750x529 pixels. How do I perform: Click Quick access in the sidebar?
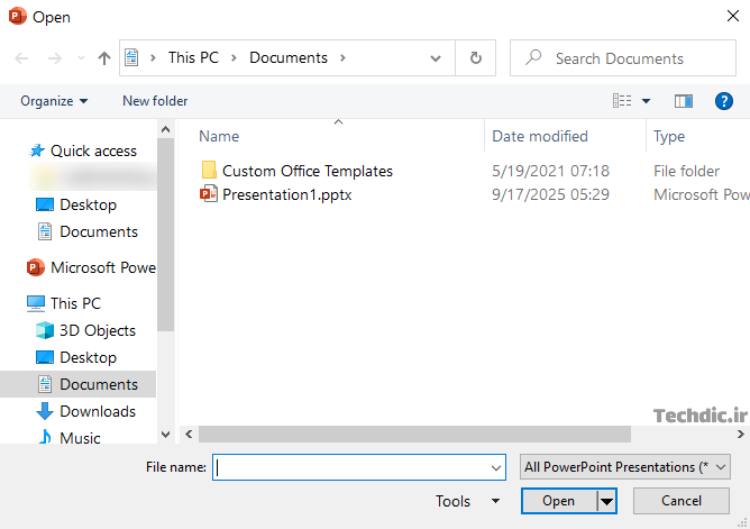point(93,151)
